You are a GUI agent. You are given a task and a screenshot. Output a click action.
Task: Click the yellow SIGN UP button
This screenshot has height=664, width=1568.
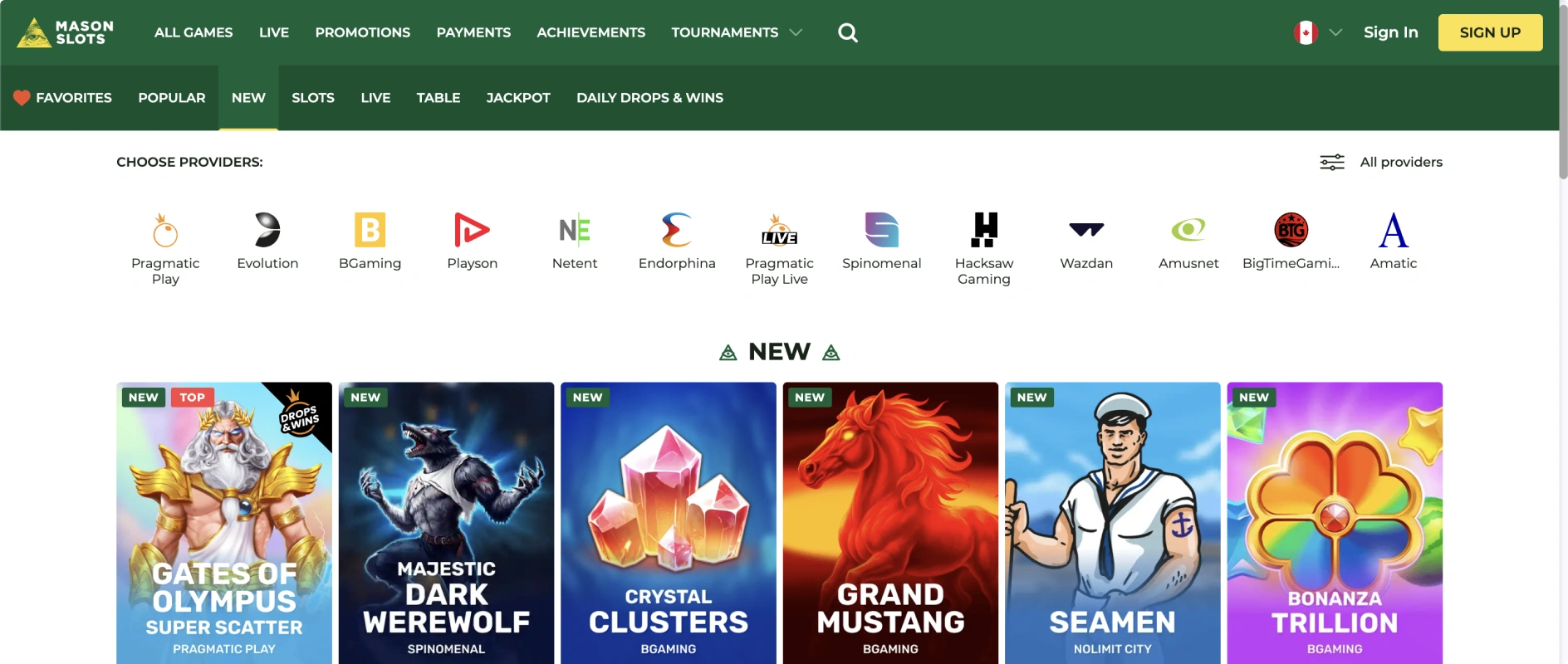(x=1491, y=32)
